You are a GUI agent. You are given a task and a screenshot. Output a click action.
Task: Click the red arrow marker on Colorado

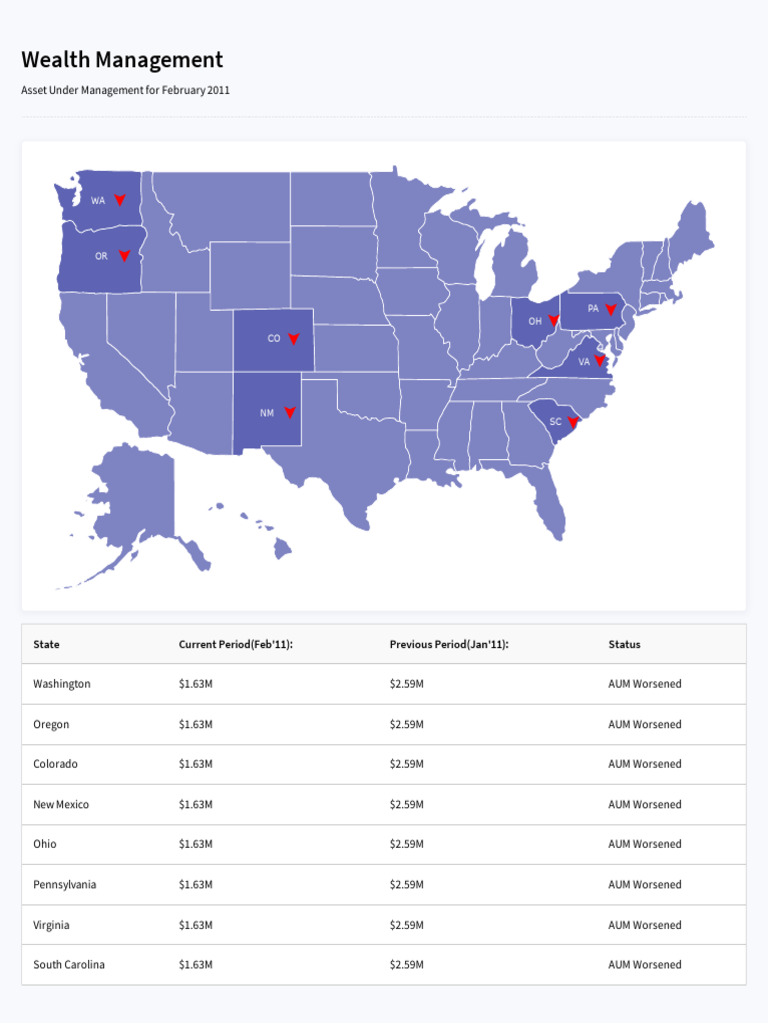294,339
